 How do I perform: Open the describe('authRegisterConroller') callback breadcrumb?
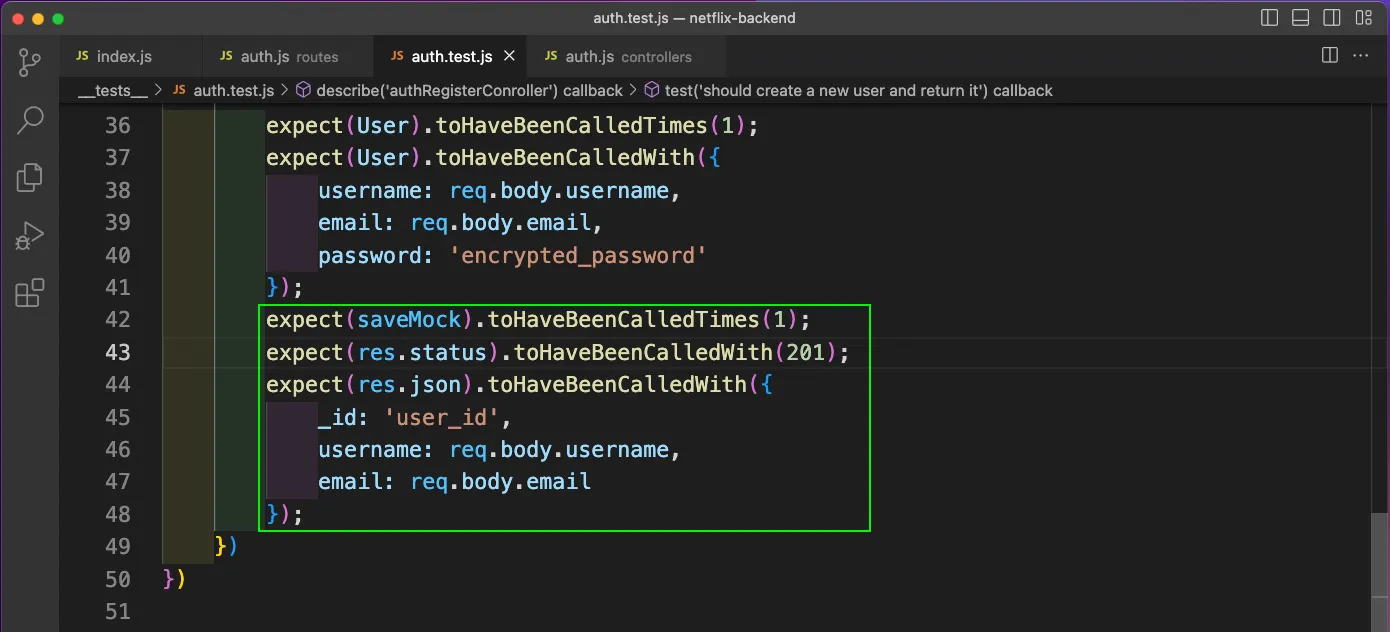click(x=469, y=90)
